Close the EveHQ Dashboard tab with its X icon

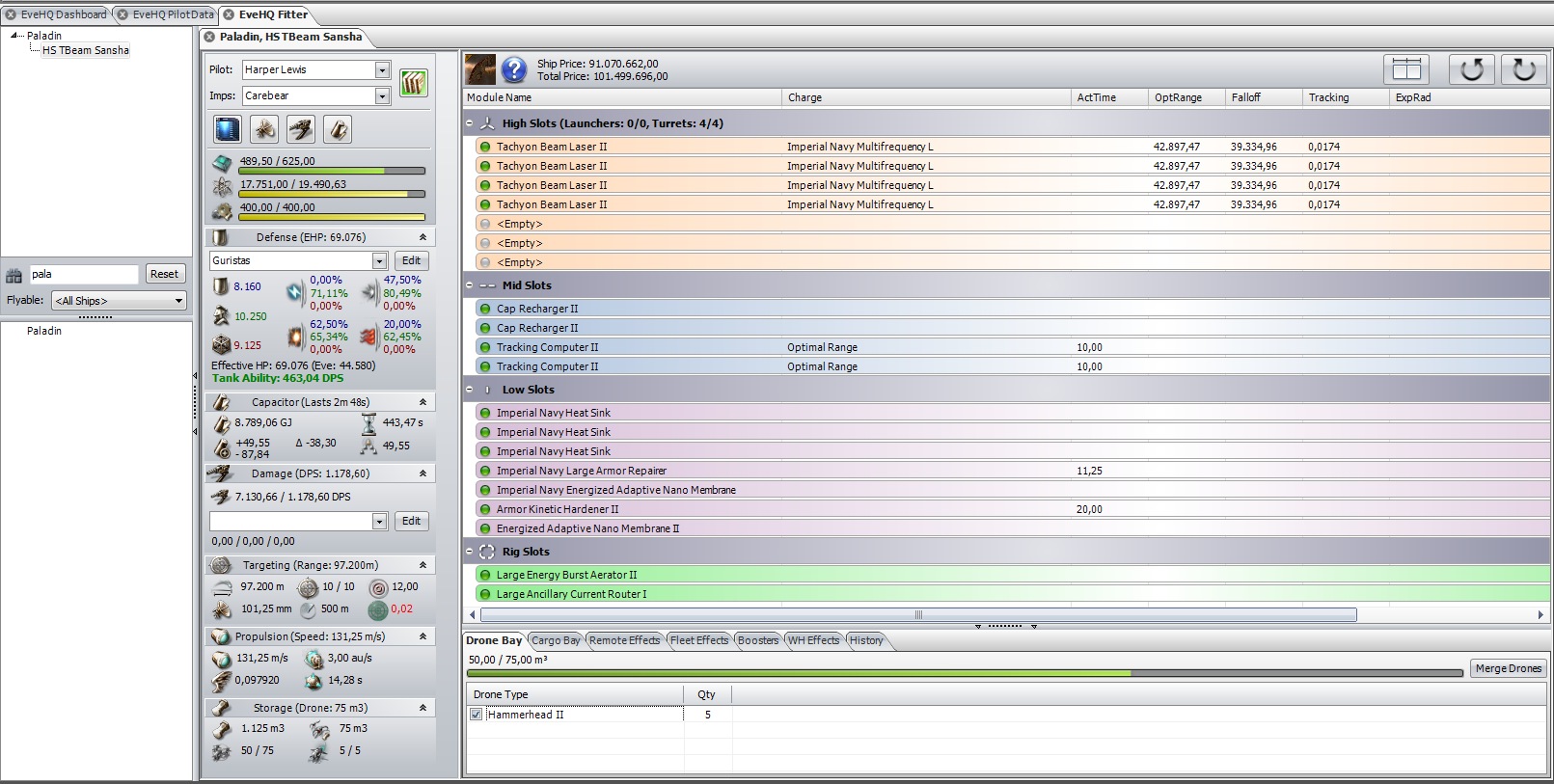coord(11,14)
